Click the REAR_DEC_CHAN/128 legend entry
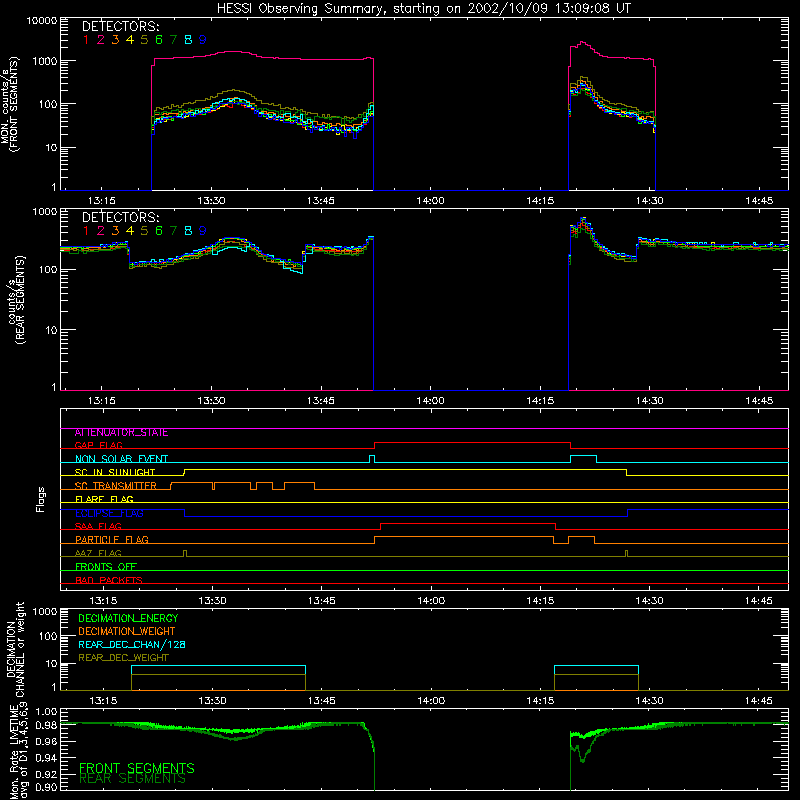This screenshot has height=800, width=800. pyautogui.click(x=132, y=645)
